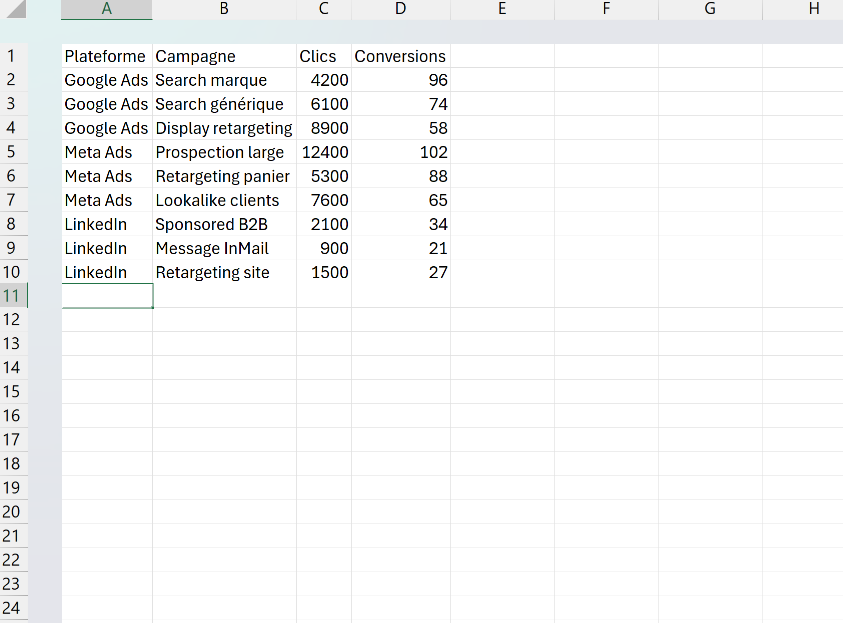
Task: Select column F header
Action: (606, 9)
